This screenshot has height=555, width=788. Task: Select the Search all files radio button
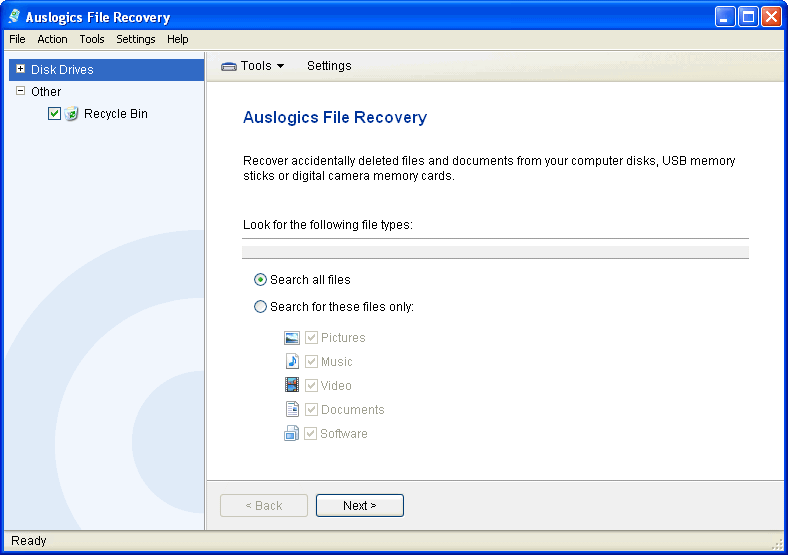[260, 280]
